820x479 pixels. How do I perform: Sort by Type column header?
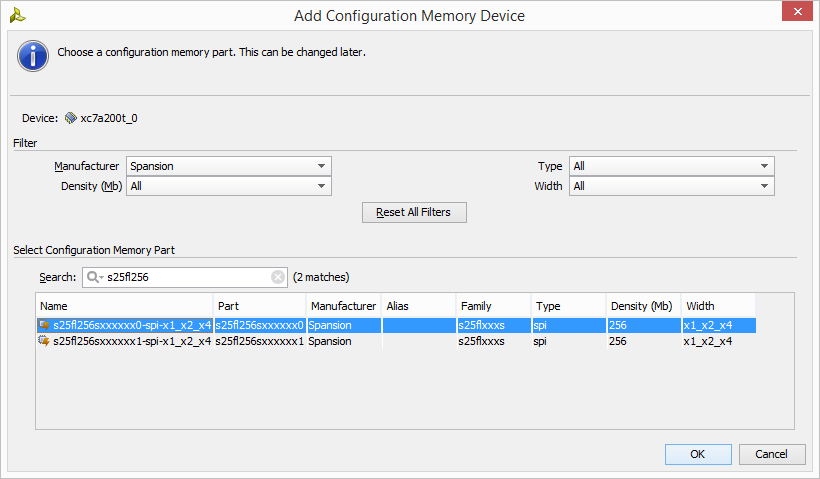point(569,306)
